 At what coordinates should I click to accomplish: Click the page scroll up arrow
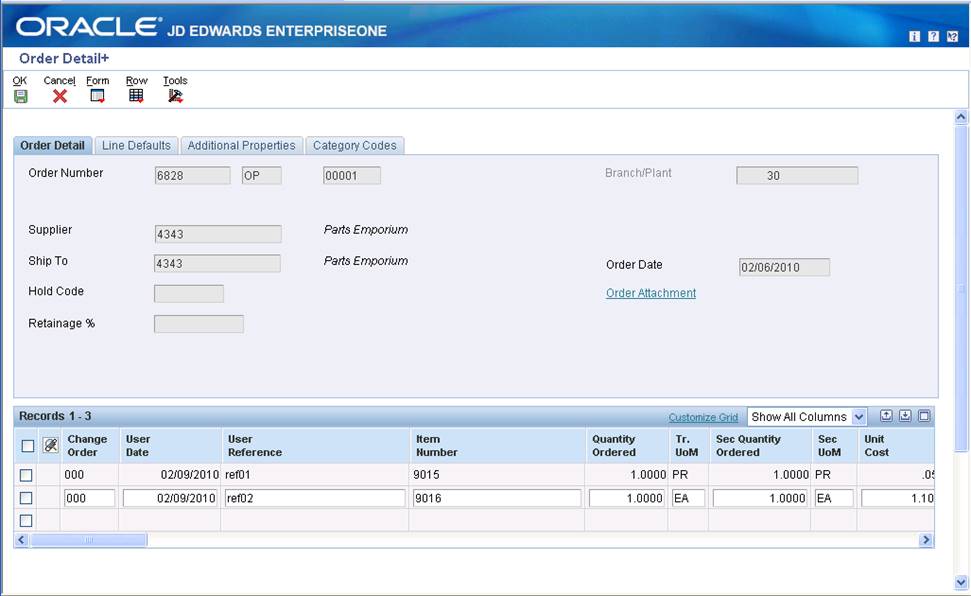click(x=961, y=116)
